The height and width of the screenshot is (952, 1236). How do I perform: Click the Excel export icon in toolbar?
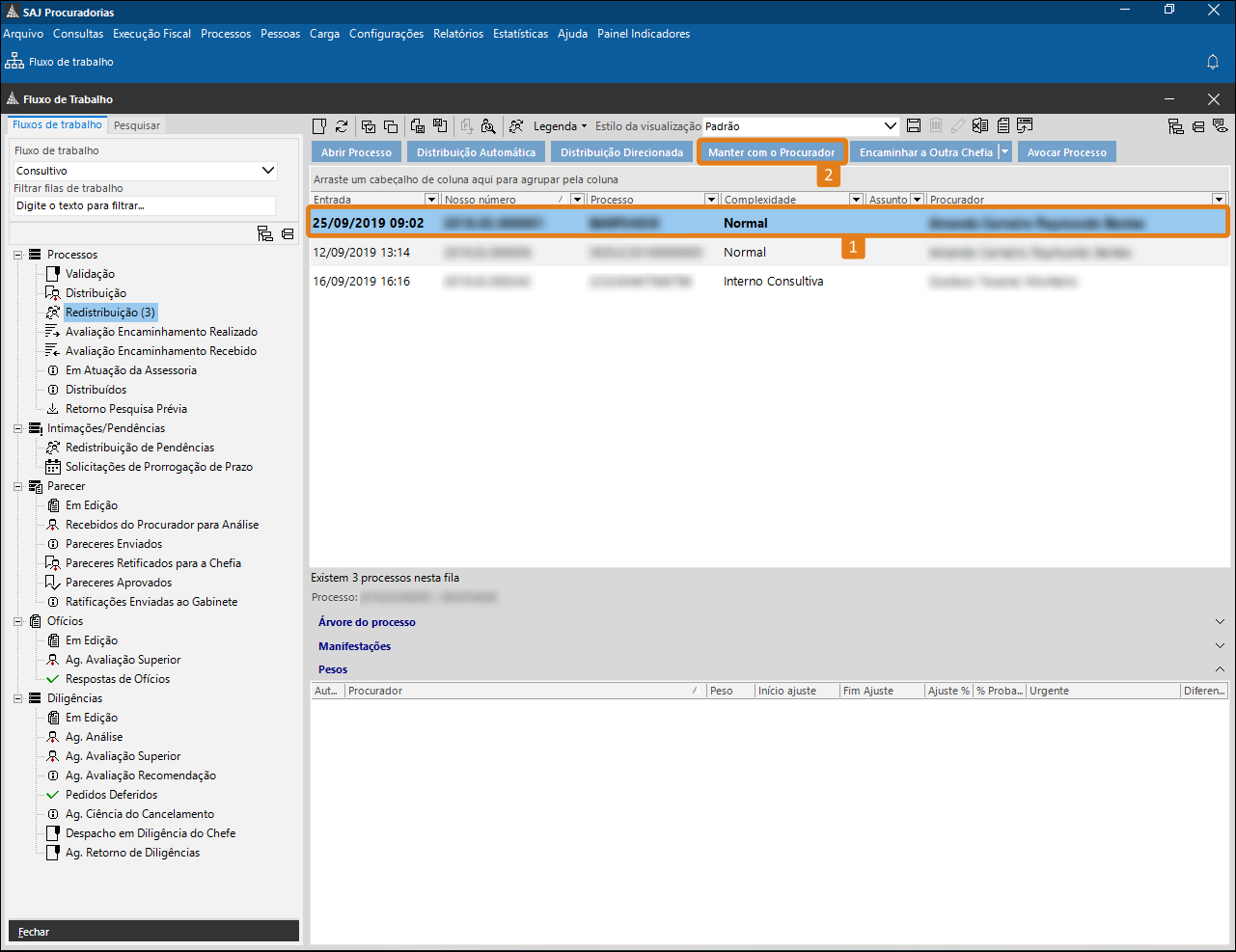point(980,126)
